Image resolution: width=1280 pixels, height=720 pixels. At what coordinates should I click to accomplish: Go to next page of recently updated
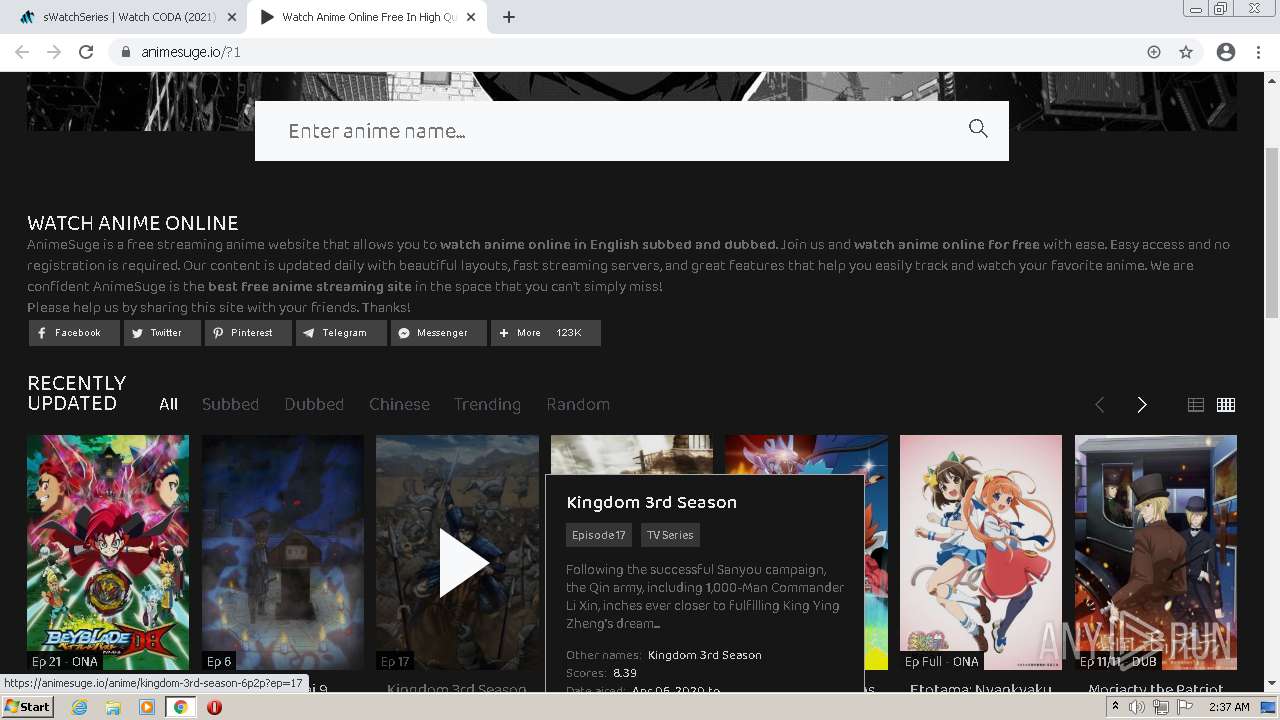pos(1142,404)
